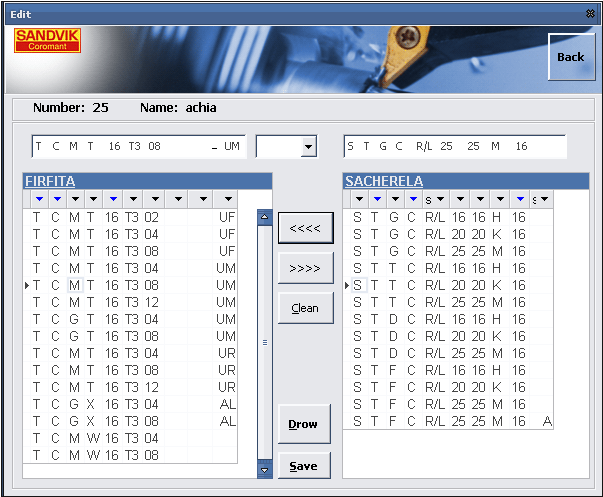Click scroll down arrow of FIRFITA list
This screenshot has width=603, height=497.
click(265, 470)
